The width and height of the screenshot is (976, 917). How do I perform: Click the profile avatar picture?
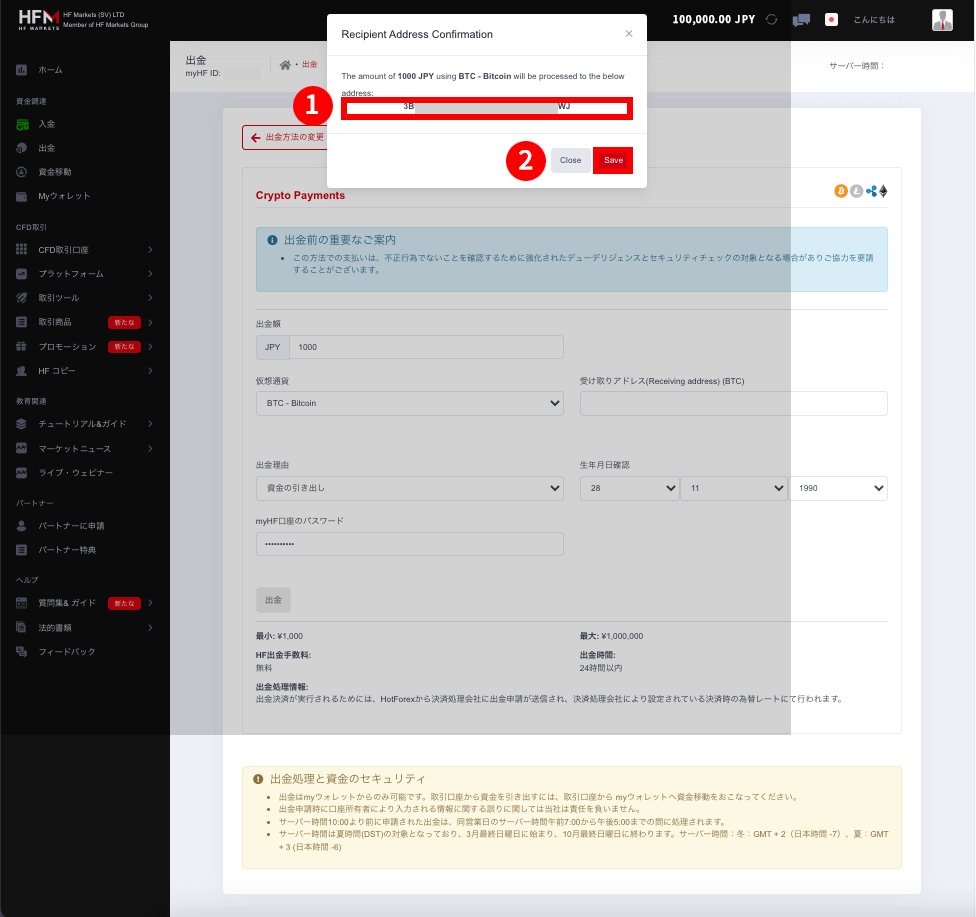[941, 19]
